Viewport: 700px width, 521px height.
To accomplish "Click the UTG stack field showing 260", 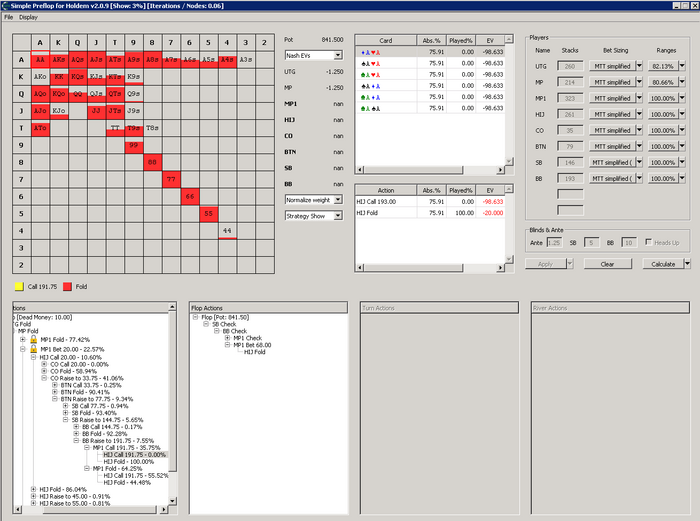I will pyautogui.click(x=570, y=66).
